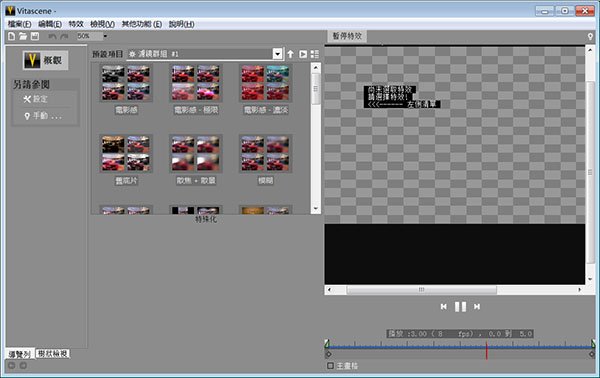The height and width of the screenshot is (378, 600).
Task: Click the 預設項目 label
Action: (108, 54)
